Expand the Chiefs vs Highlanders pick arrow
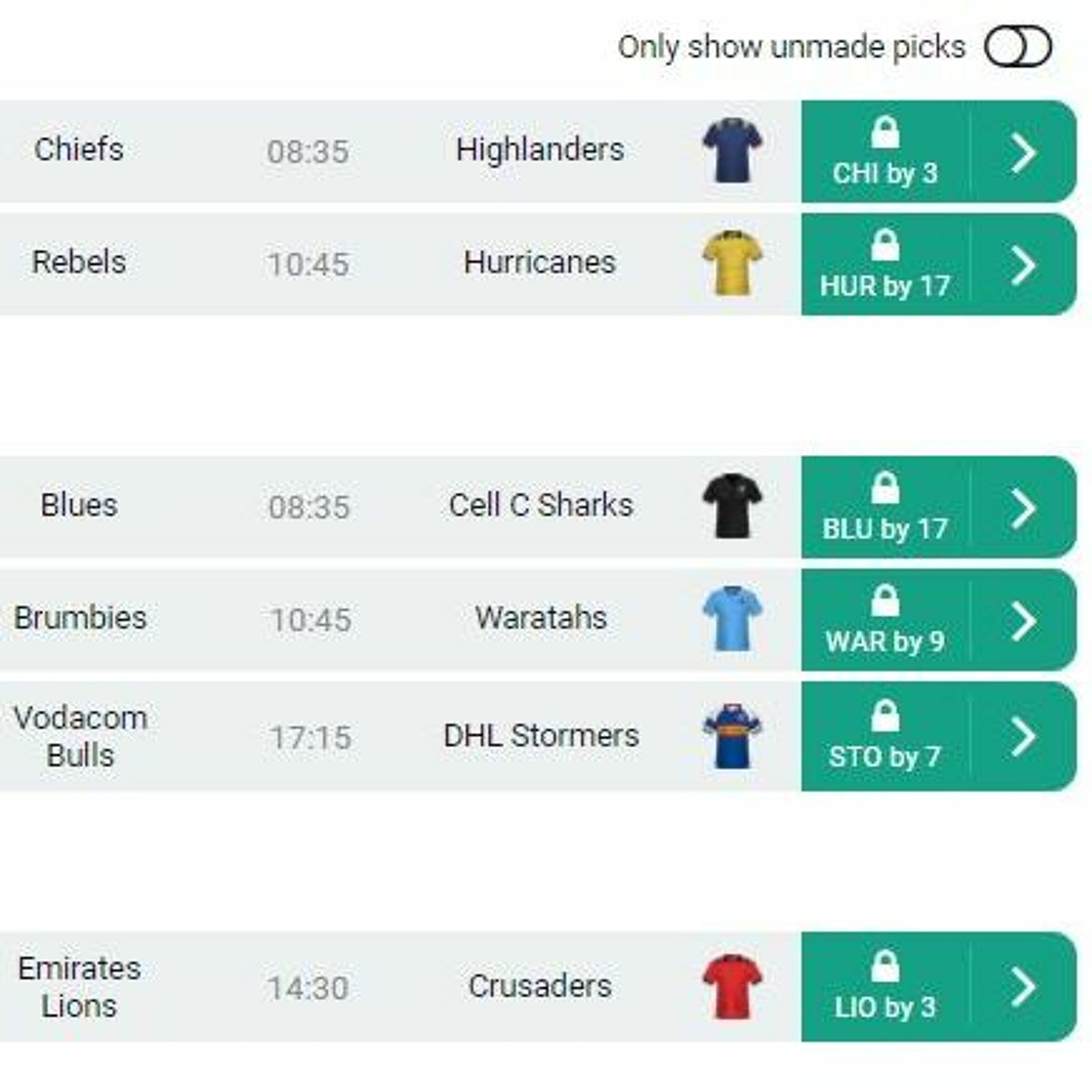This screenshot has width=1092, height=1092. pyautogui.click(x=1023, y=152)
